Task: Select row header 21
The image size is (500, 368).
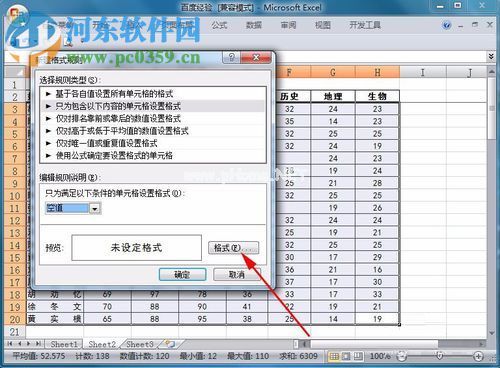Action: [x=15, y=332]
